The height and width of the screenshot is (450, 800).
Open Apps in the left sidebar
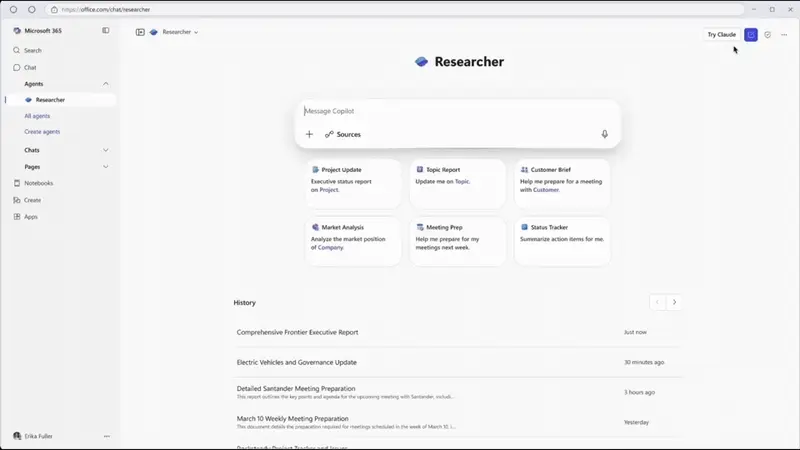click(31, 216)
